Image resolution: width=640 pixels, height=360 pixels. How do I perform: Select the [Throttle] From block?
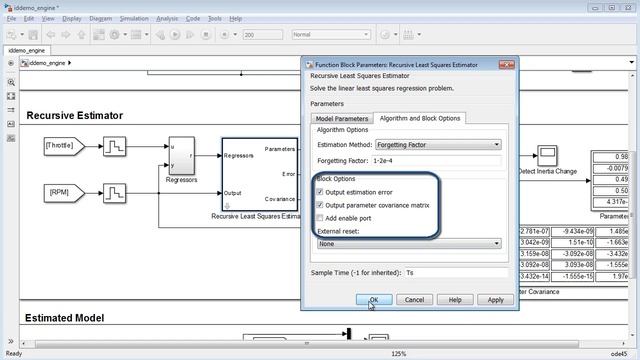[x=64, y=146]
